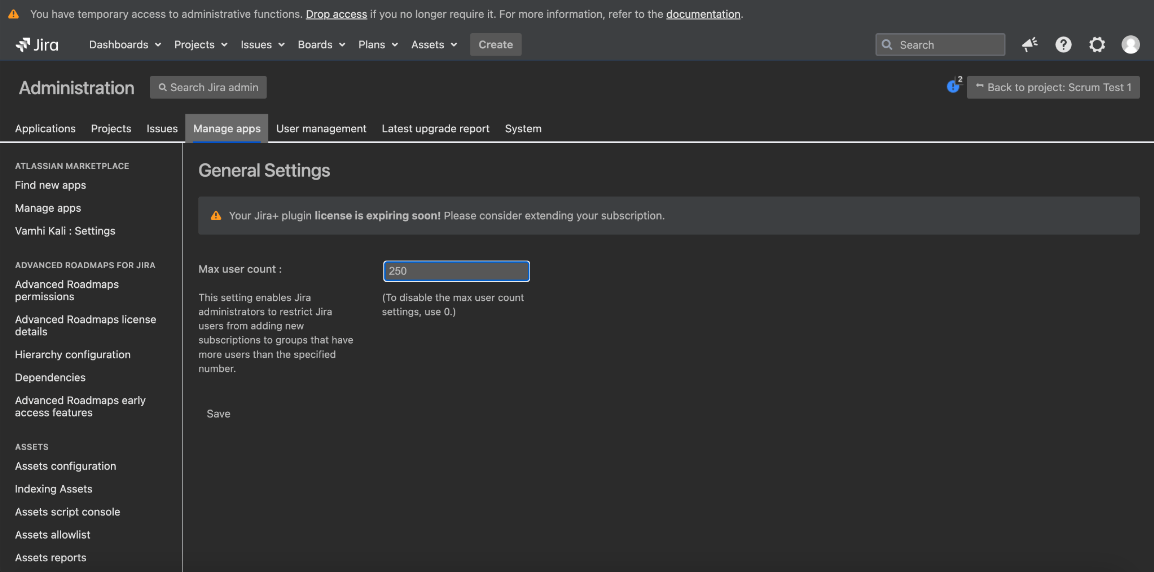Open the feedback megaphone icon

[1029, 44]
